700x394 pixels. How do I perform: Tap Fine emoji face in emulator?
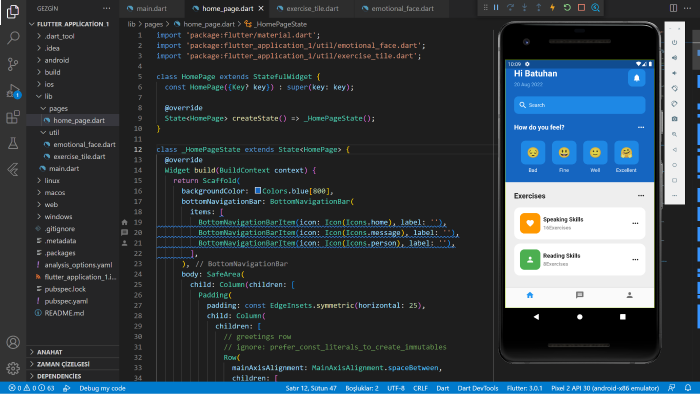point(564,153)
